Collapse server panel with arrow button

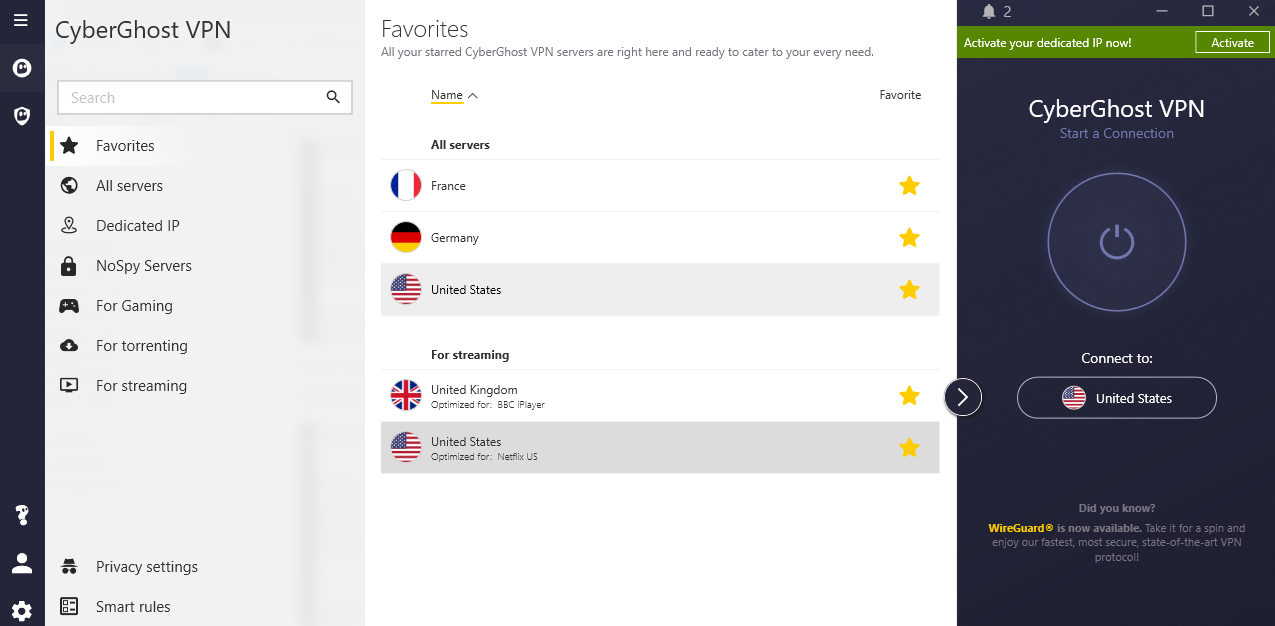pyautogui.click(x=962, y=397)
